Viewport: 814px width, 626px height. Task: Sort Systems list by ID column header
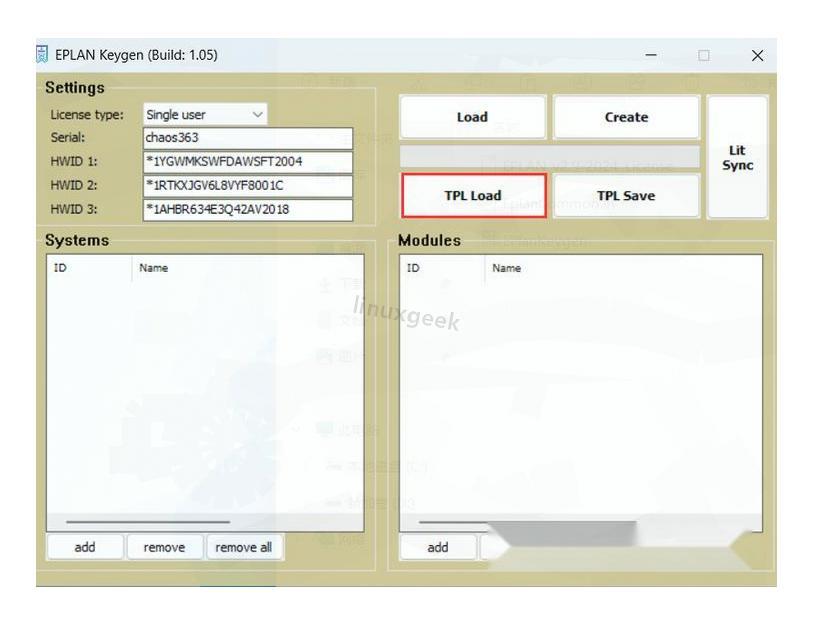[88, 268]
